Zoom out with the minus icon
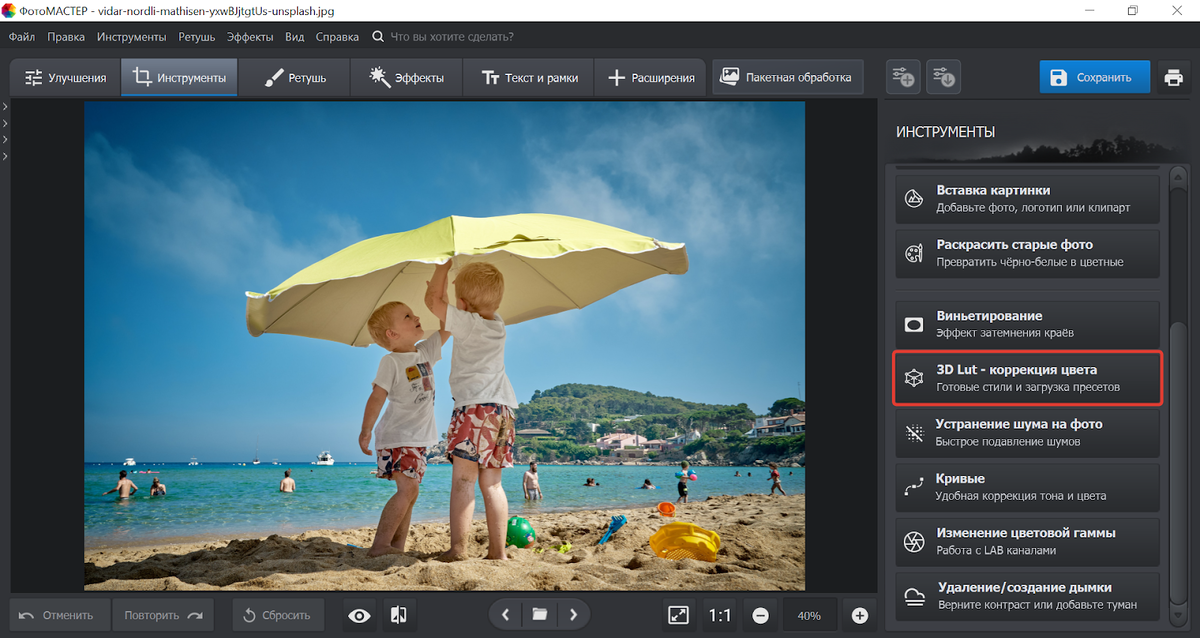This screenshot has width=1200, height=638. coord(761,615)
